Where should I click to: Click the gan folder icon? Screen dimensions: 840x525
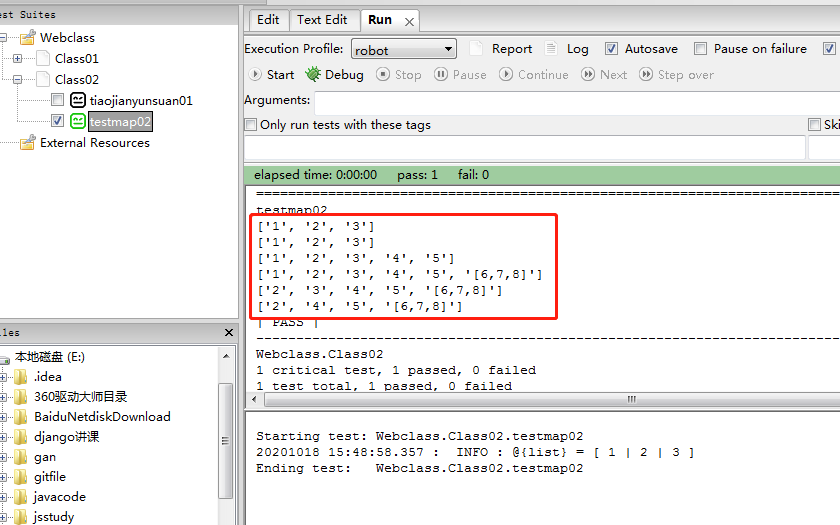20,457
